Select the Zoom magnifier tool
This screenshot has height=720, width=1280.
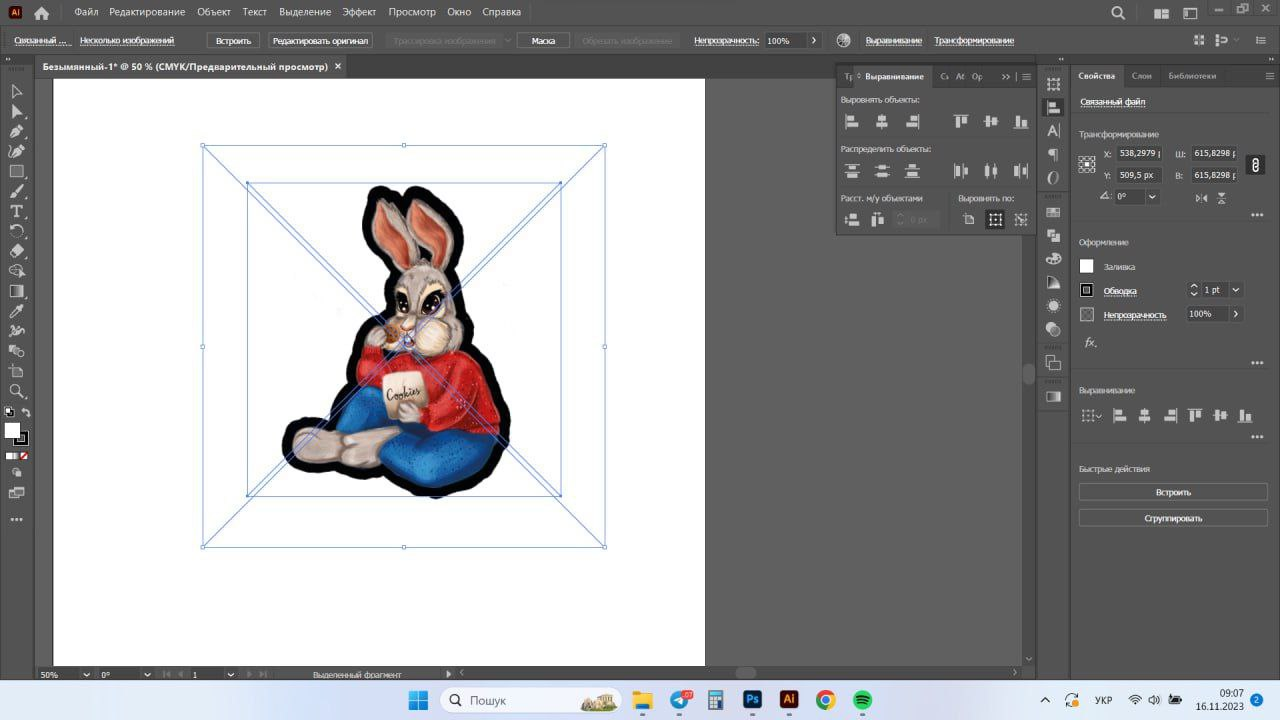17,391
